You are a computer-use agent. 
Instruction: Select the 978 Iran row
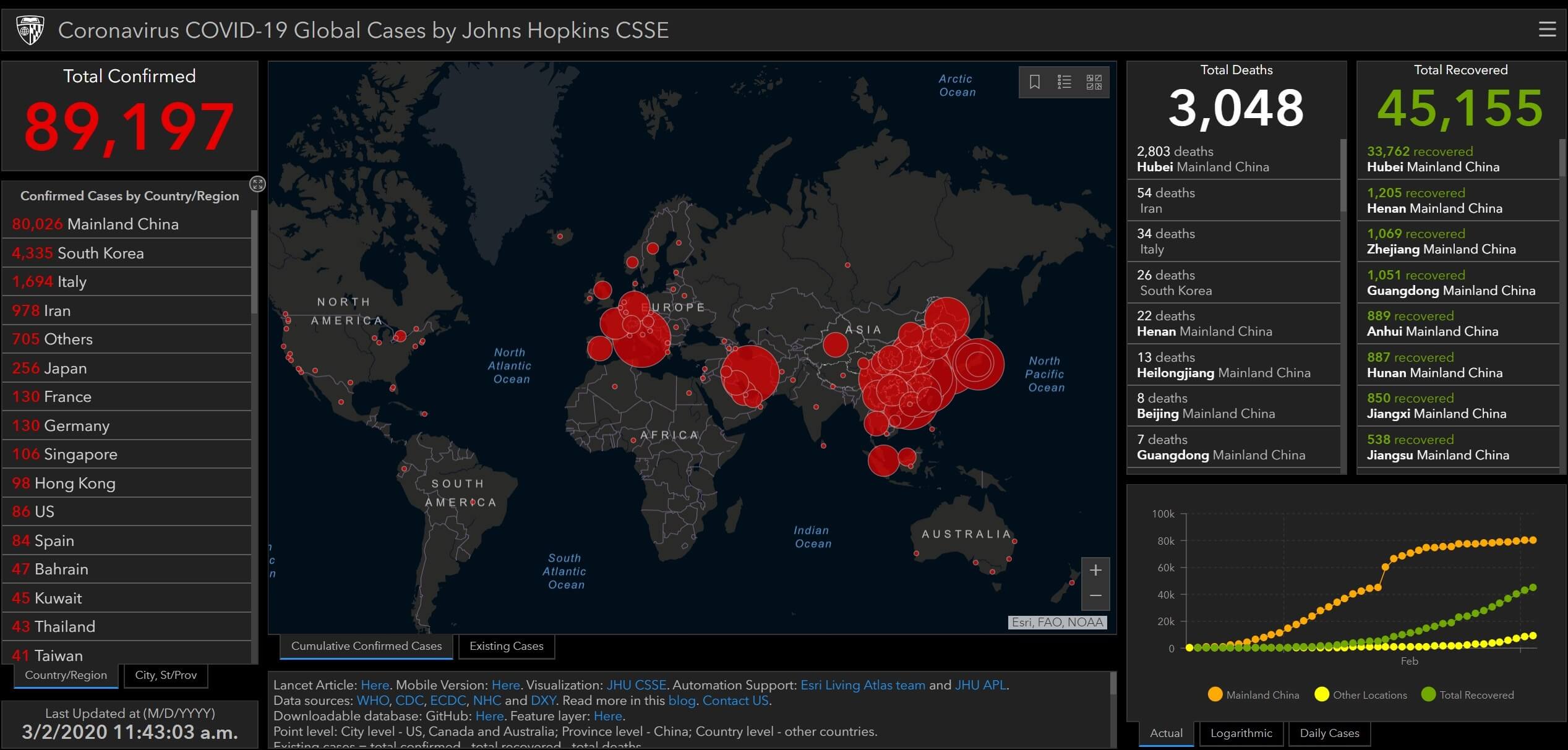(127, 310)
